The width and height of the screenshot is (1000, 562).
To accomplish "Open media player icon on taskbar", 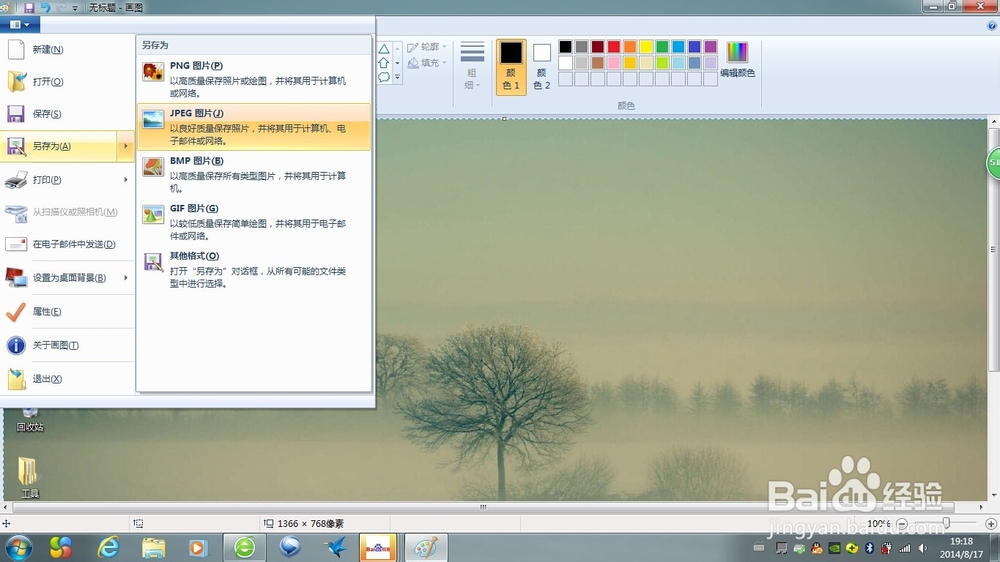I will (198, 547).
